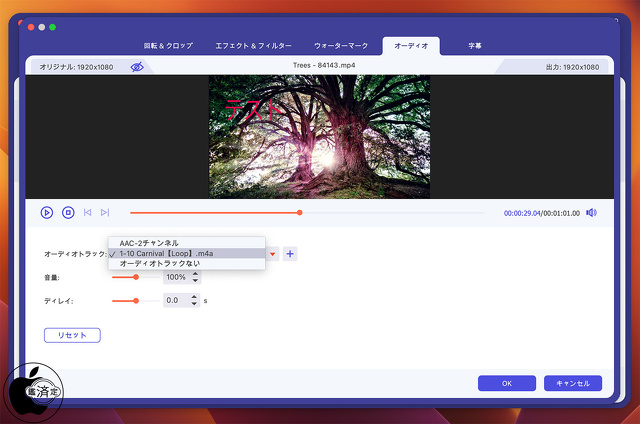Choose 1-10 Carnival【Loop】.m4a track
The image size is (640, 424).
[187, 253]
